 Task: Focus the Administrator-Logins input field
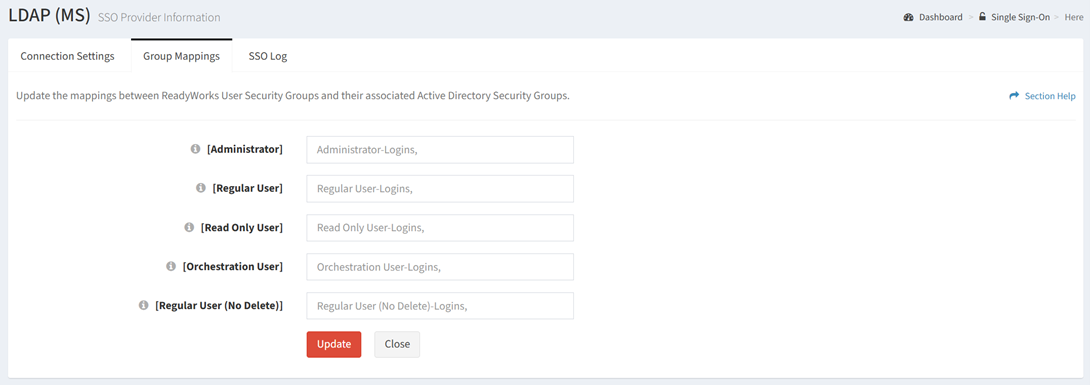[x=440, y=149]
